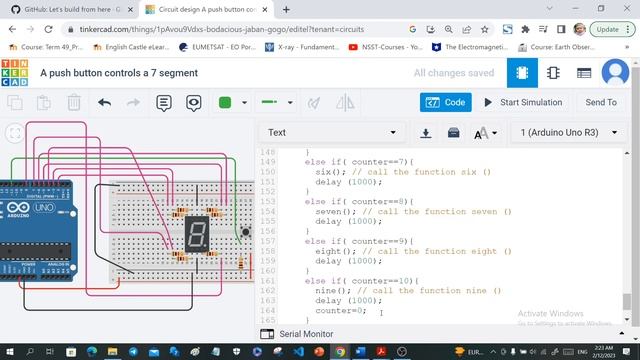Open user profile avatar
This screenshot has width=640, height=360.
615,73
